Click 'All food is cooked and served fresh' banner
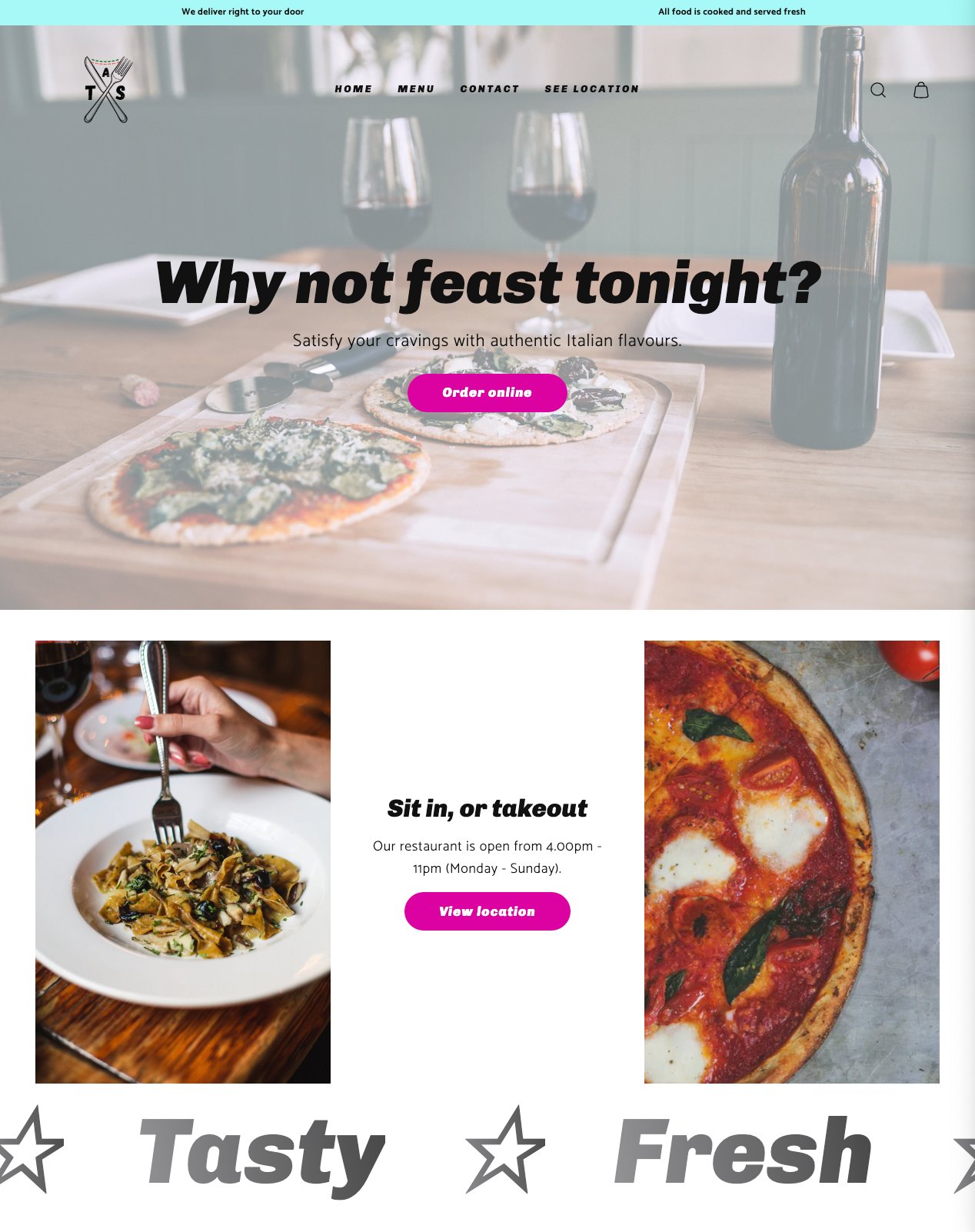Viewport: 975px width, 1232px height. [732, 12]
